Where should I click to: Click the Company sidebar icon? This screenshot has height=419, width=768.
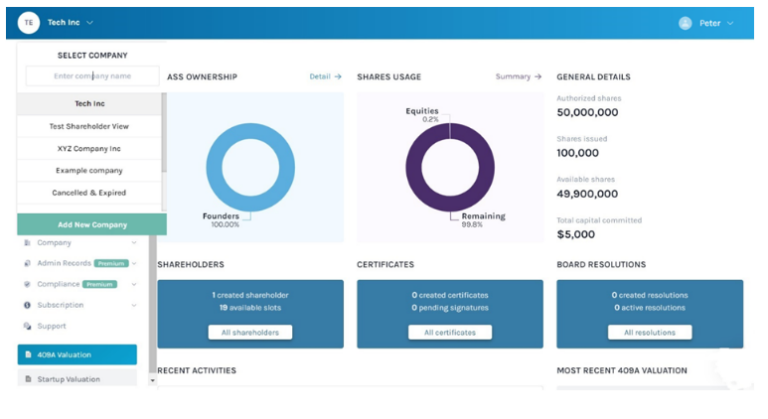click(27, 243)
